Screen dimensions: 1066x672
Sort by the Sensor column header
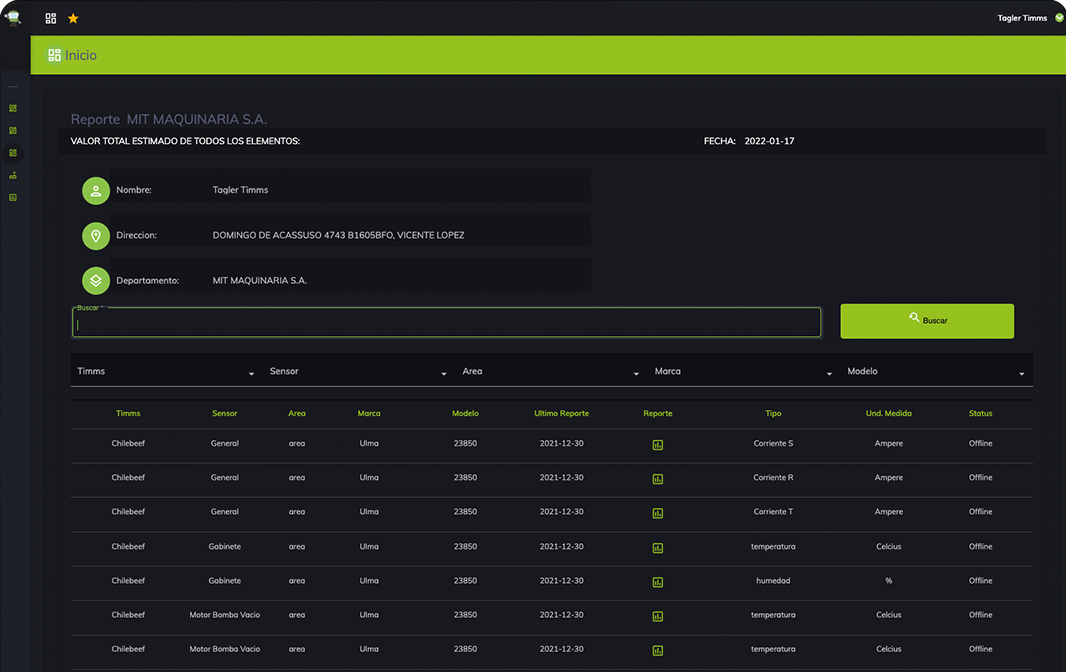(224, 414)
